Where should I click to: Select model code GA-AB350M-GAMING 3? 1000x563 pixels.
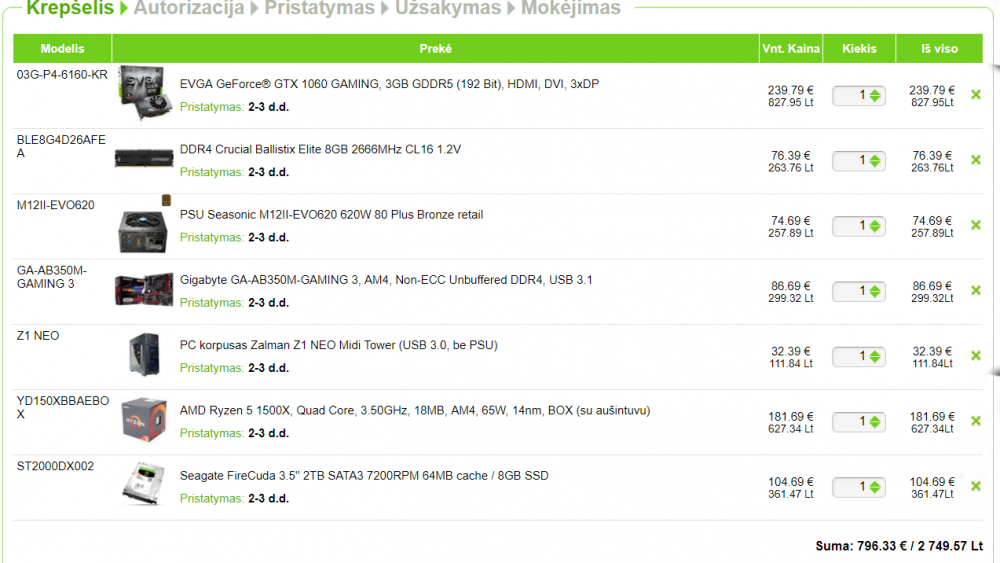[x=52, y=277]
